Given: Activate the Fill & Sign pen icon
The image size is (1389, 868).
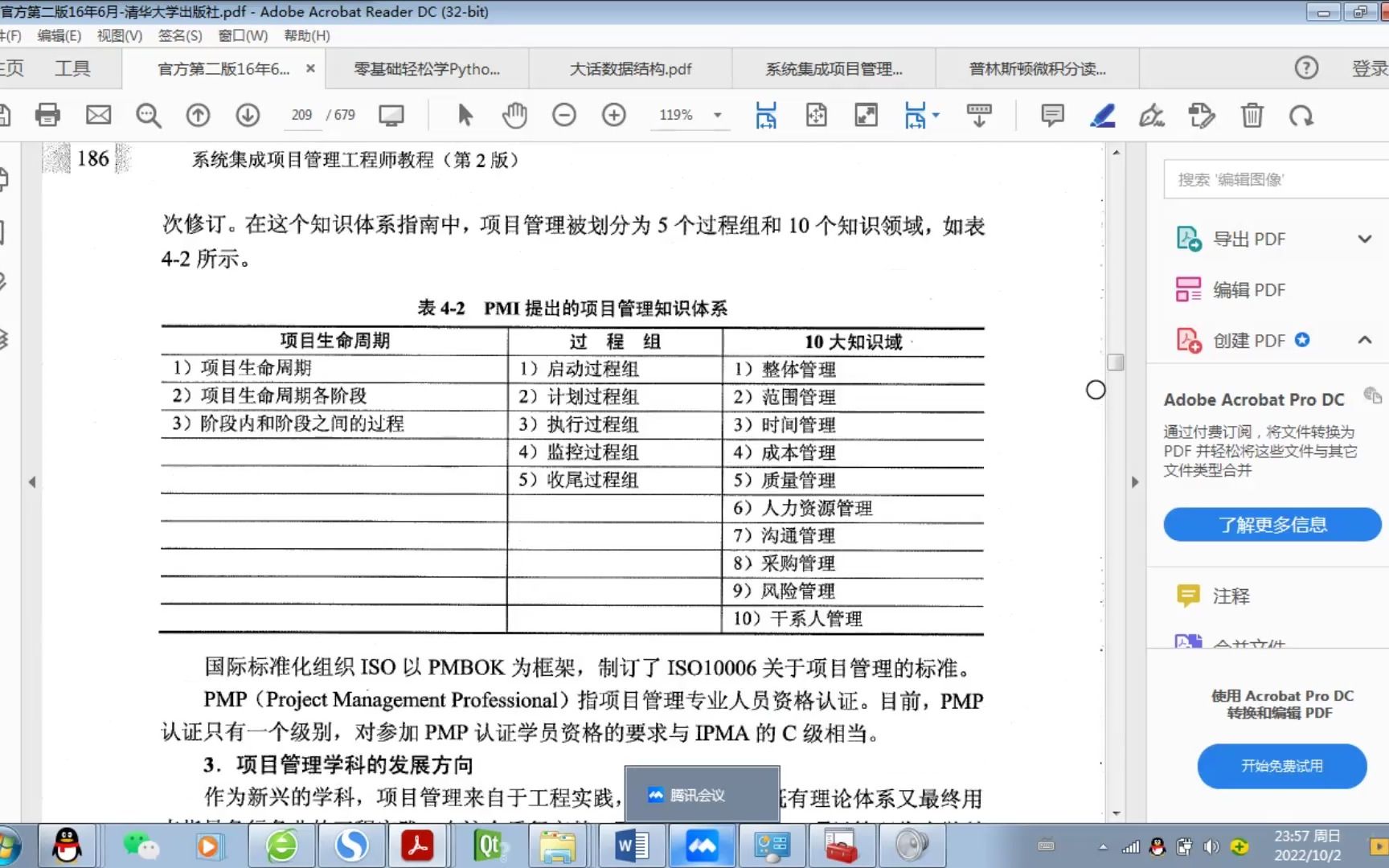Looking at the screenshot, I should coord(1152,115).
